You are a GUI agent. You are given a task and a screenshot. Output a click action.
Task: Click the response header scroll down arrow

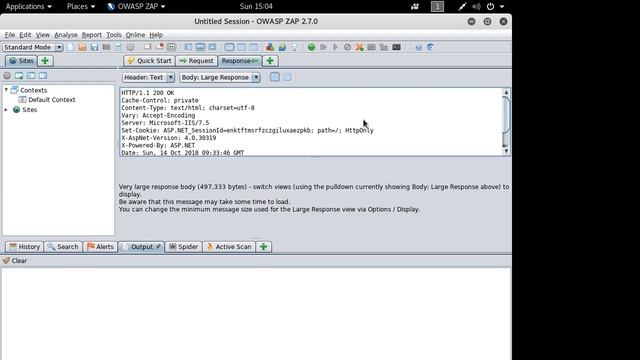point(506,151)
